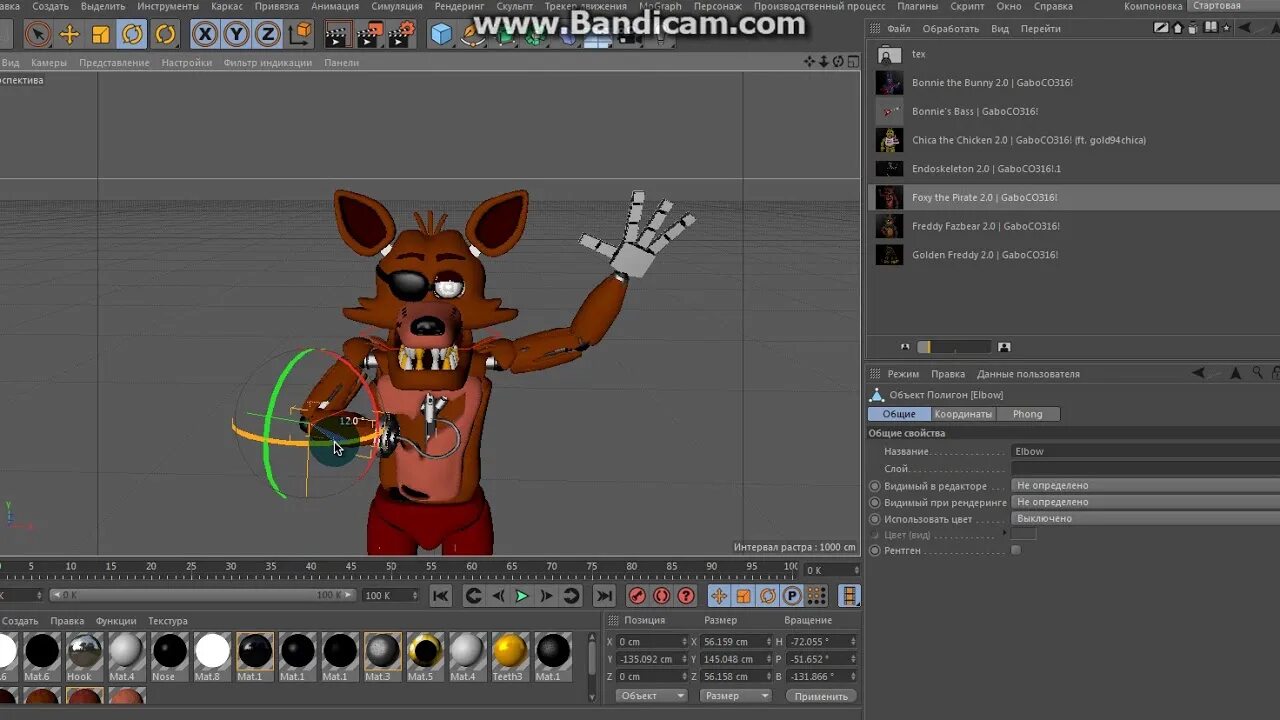The image size is (1280, 720).
Task: Click the search magnifier in attributes panel
Action: click(x=1257, y=373)
